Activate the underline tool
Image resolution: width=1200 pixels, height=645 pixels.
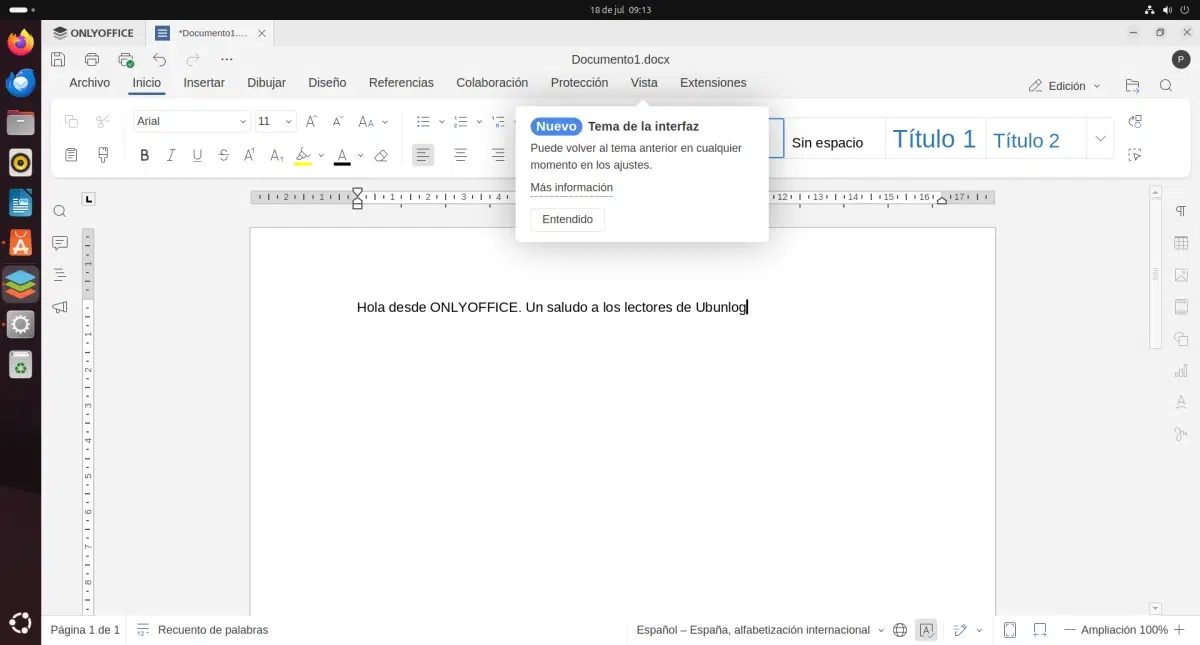click(197, 155)
